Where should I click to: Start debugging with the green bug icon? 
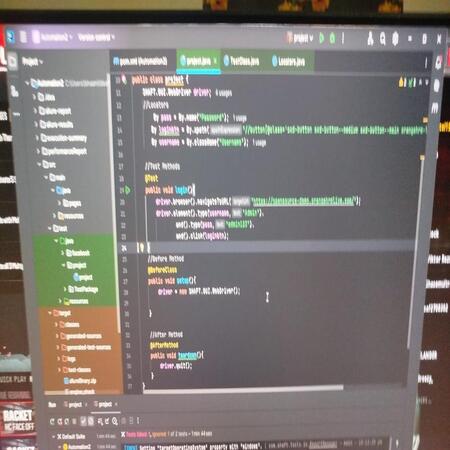[x=332, y=38]
